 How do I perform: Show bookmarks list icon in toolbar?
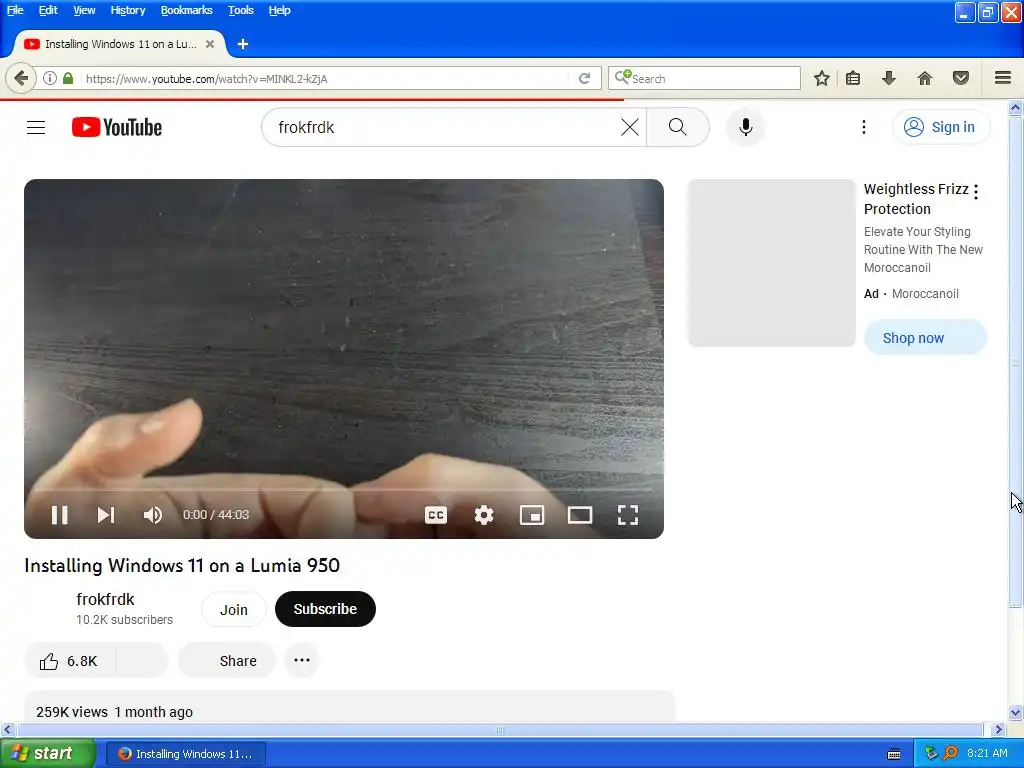(853, 78)
